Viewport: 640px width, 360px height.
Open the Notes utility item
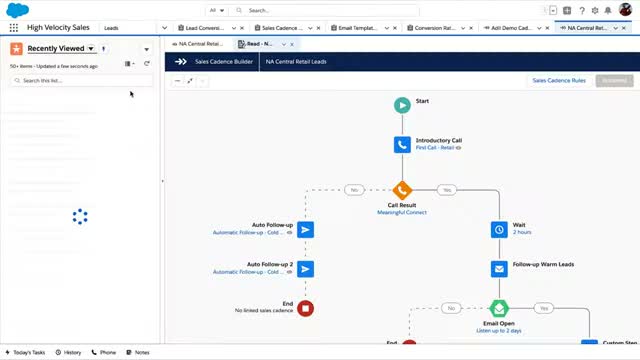(x=138, y=352)
